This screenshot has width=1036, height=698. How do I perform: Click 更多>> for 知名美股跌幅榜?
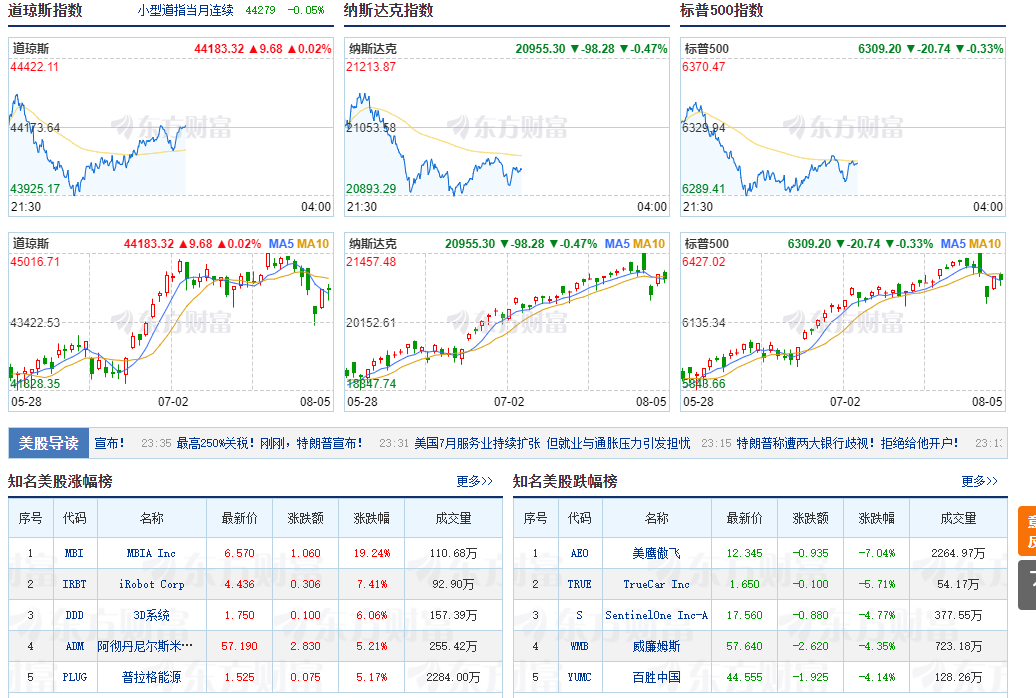pos(979,481)
